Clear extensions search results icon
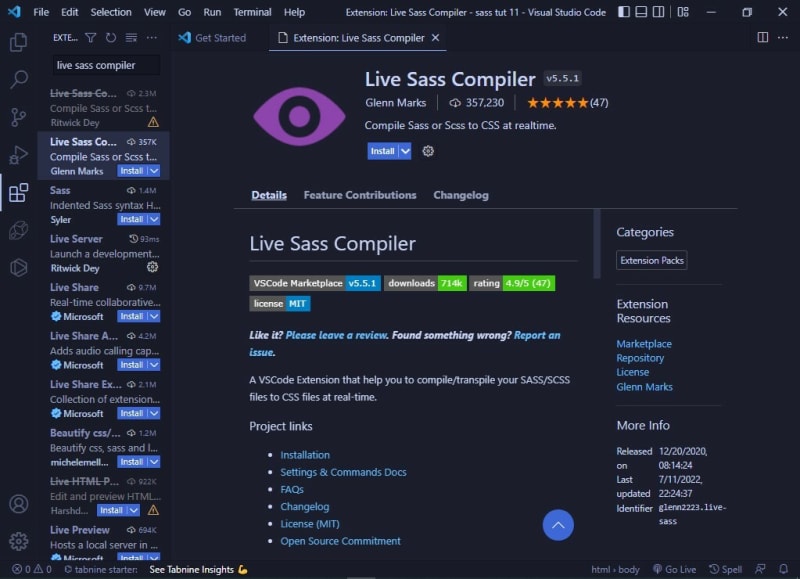The image size is (800, 579). tap(131, 38)
